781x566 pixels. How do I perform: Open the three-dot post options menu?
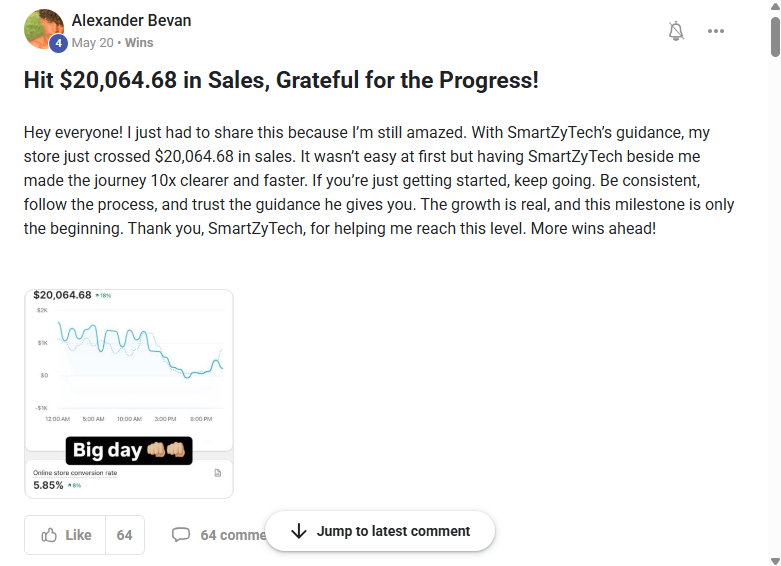(x=716, y=31)
